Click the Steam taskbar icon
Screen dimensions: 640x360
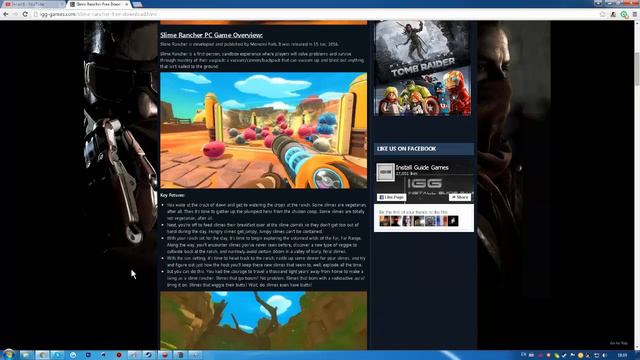click(148, 355)
